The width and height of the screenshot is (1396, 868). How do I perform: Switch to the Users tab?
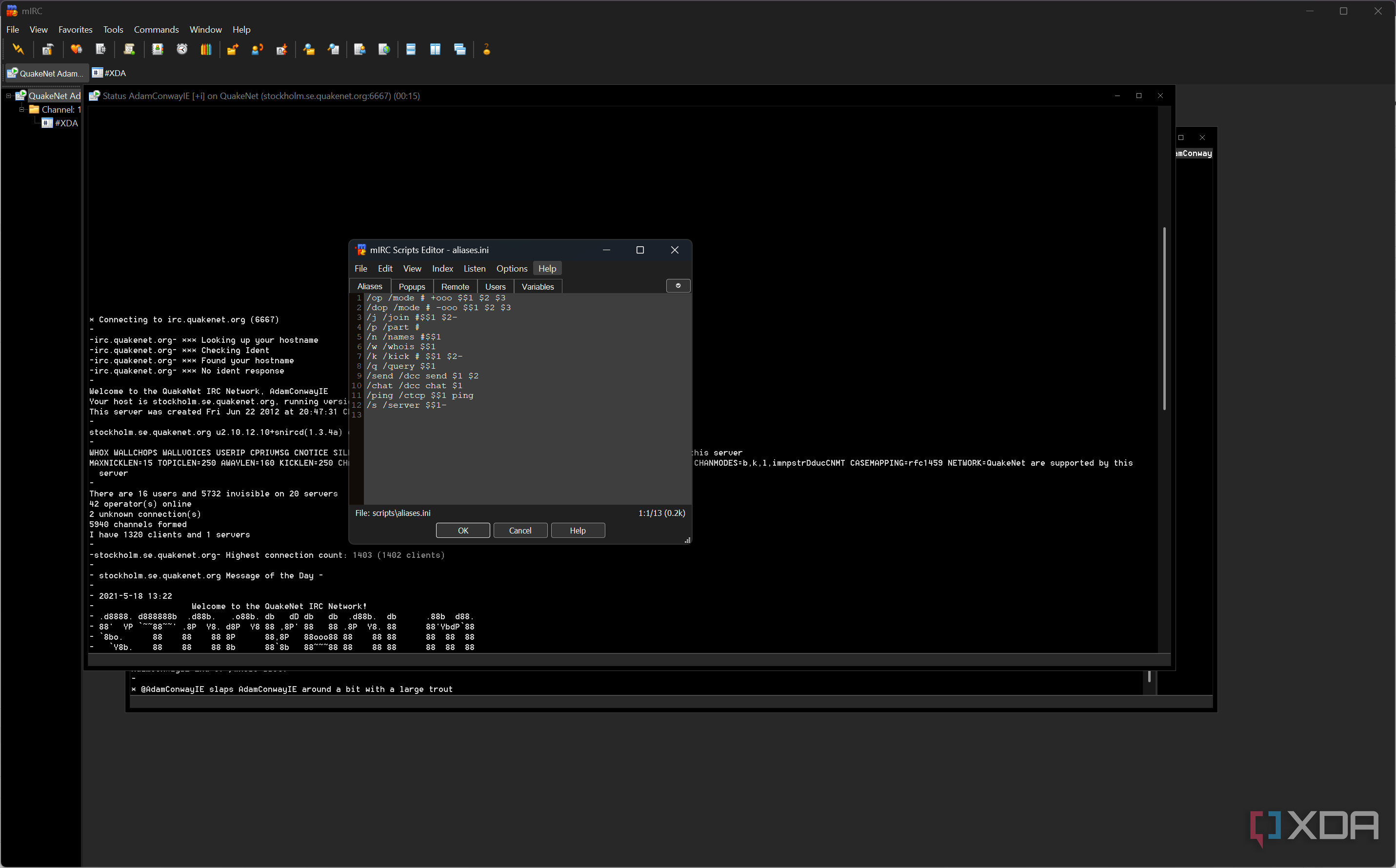(x=495, y=286)
